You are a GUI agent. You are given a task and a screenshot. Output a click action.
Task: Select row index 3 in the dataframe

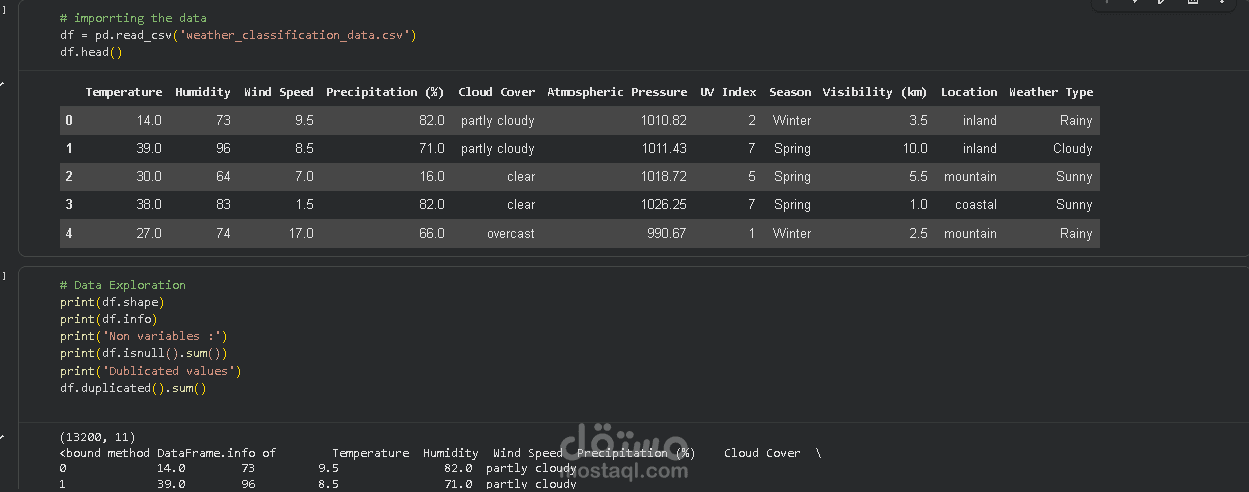point(69,204)
